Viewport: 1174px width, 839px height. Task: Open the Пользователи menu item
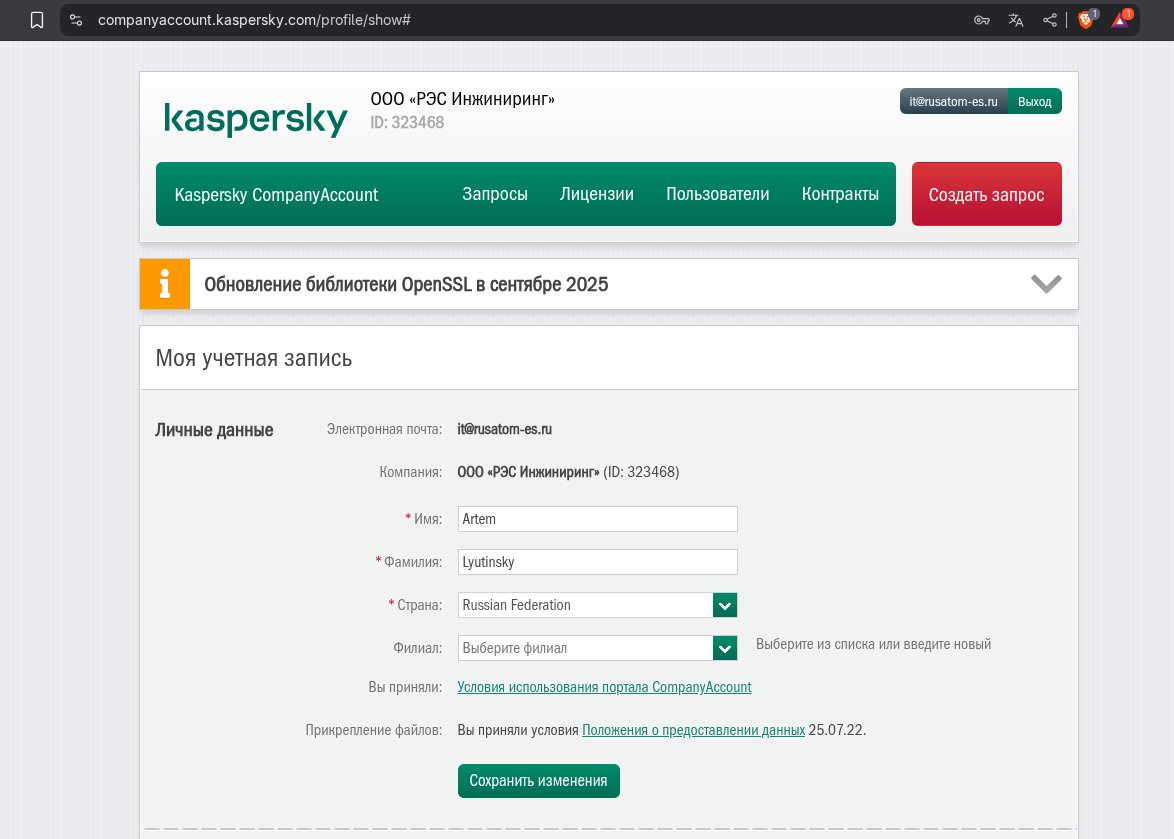coord(718,194)
